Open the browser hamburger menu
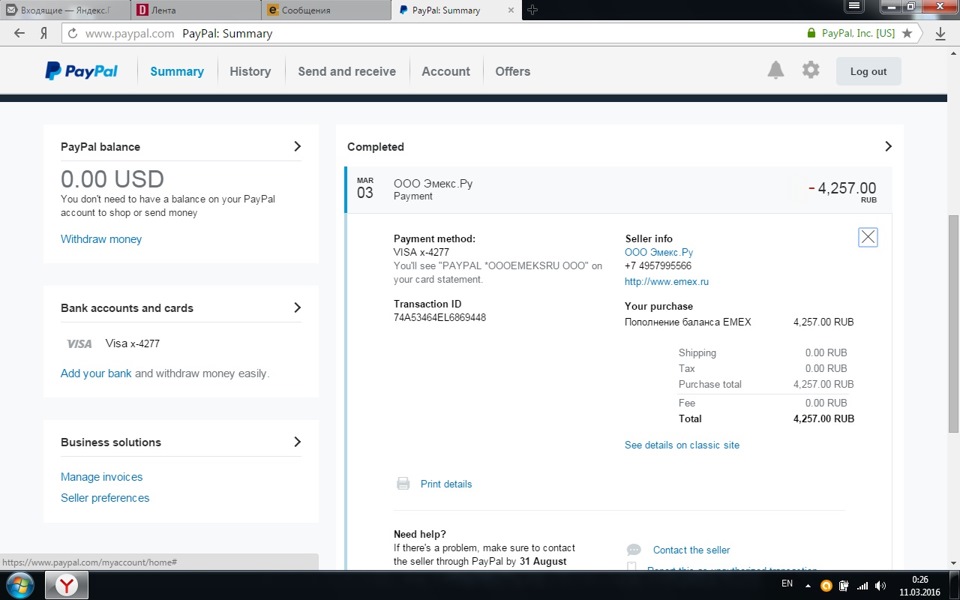This screenshot has height=600, width=960. click(x=854, y=6)
